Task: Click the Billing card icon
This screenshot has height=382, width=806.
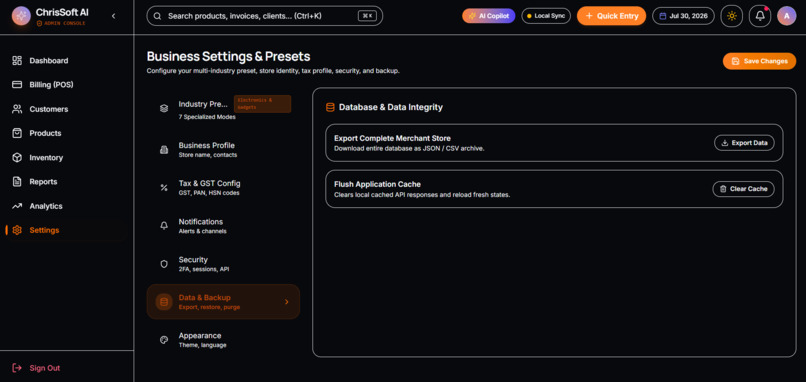Action: [17, 85]
